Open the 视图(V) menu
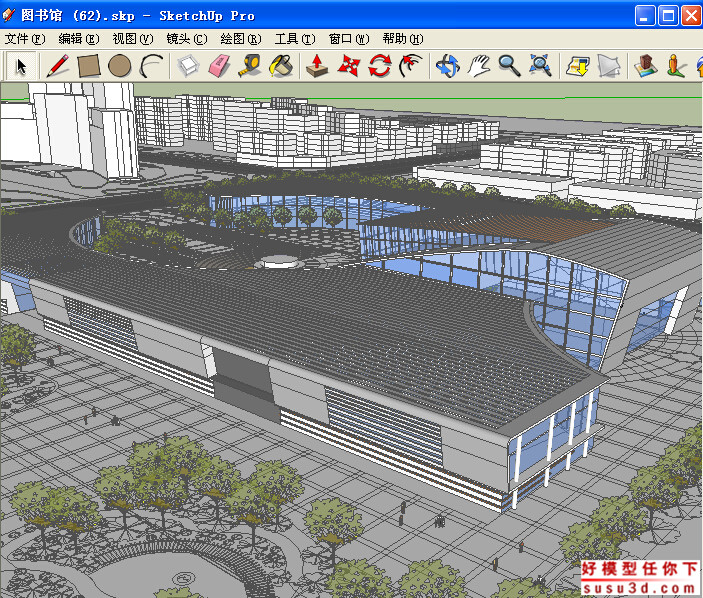The image size is (703, 598). click(x=133, y=39)
